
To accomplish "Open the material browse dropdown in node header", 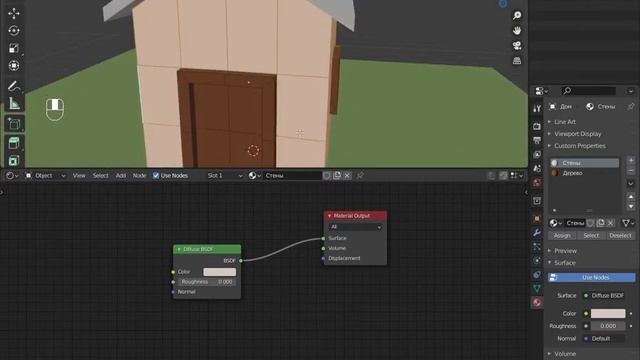I will pos(255,176).
